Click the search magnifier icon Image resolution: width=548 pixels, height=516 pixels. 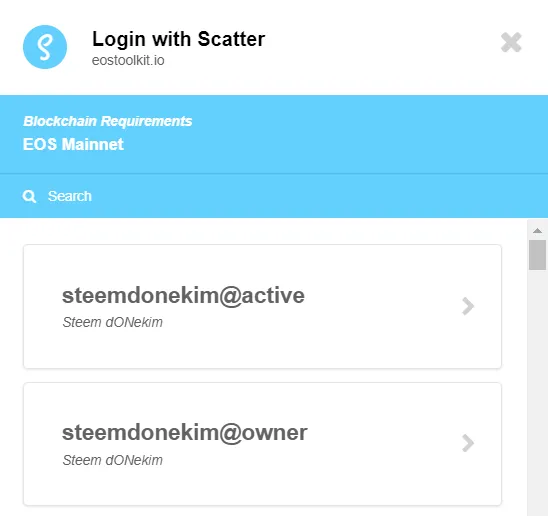[x=29, y=196]
